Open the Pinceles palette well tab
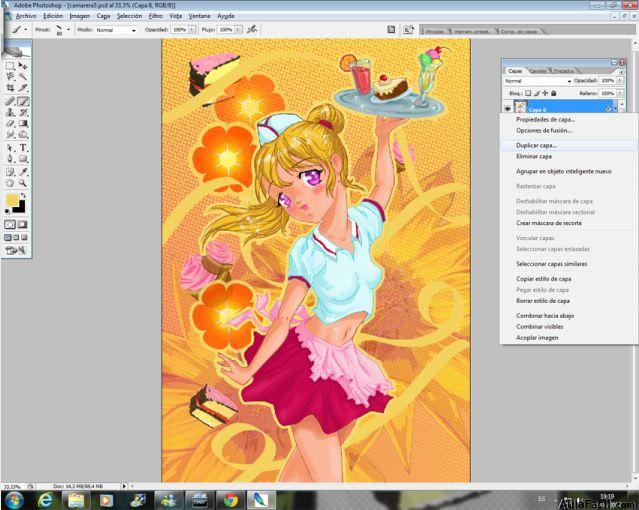 click(434, 31)
